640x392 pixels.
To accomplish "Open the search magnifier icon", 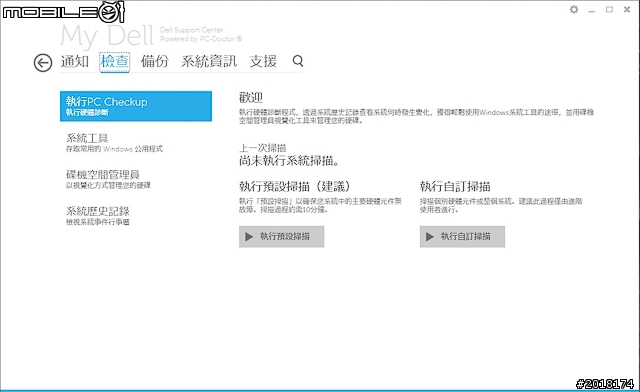I will click(298, 61).
